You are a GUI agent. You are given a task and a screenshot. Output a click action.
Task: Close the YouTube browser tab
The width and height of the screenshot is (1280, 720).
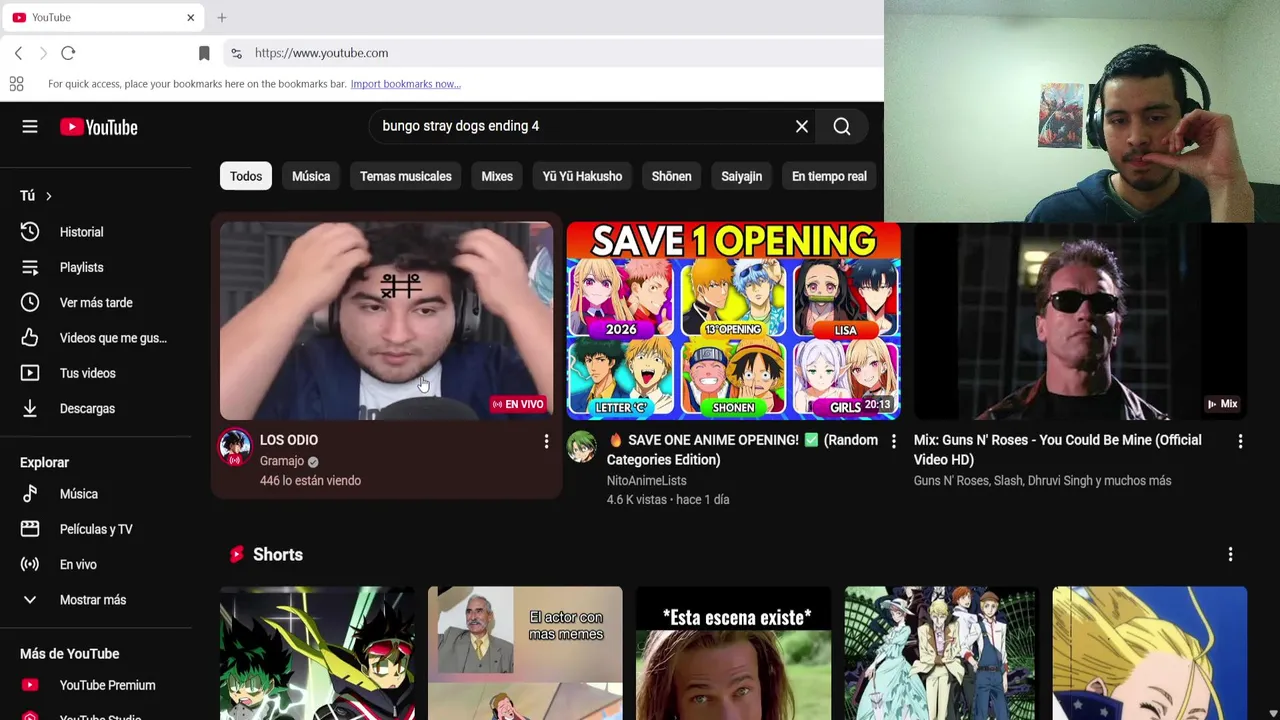(x=190, y=17)
